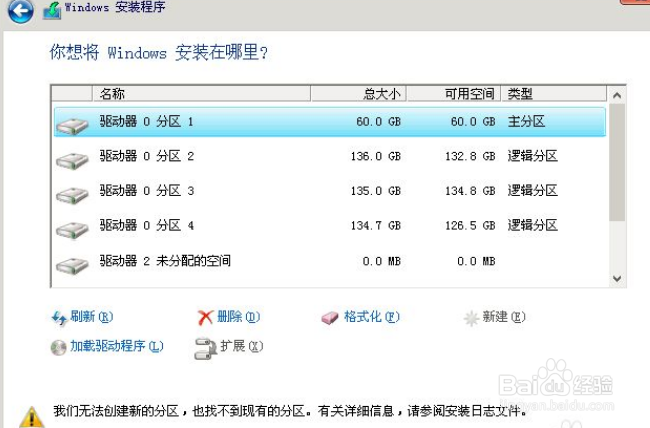Screen dimensions: 650x428
Task: Click the refresh arrows icon beside 刷新
Action: pyautogui.click(x=59, y=318)
